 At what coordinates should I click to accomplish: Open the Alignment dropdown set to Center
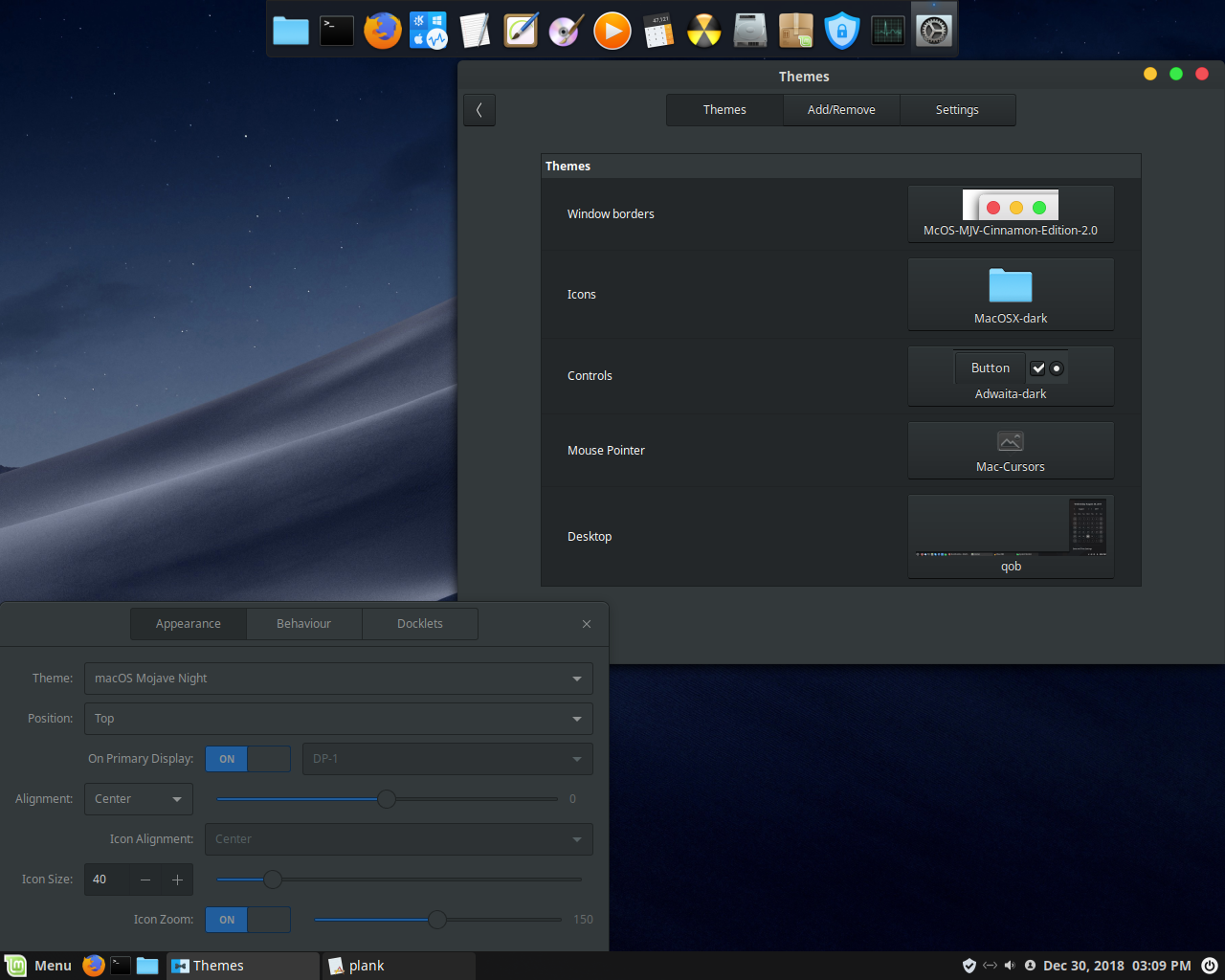pyautogui.click(x=139, y=799)
